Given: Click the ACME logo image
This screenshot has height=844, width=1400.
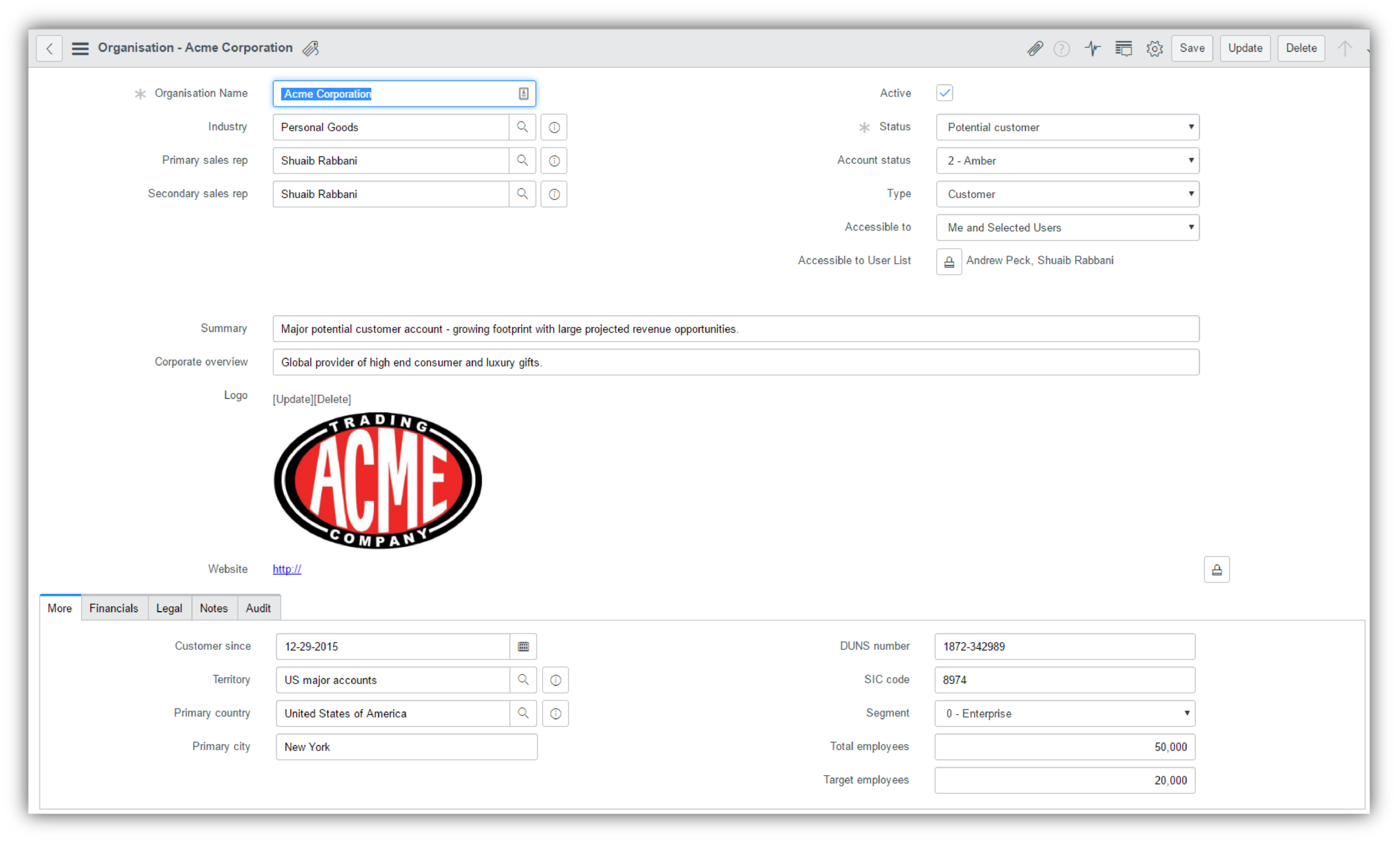Looking at the screenshot, I should click(x=378, y=481).
